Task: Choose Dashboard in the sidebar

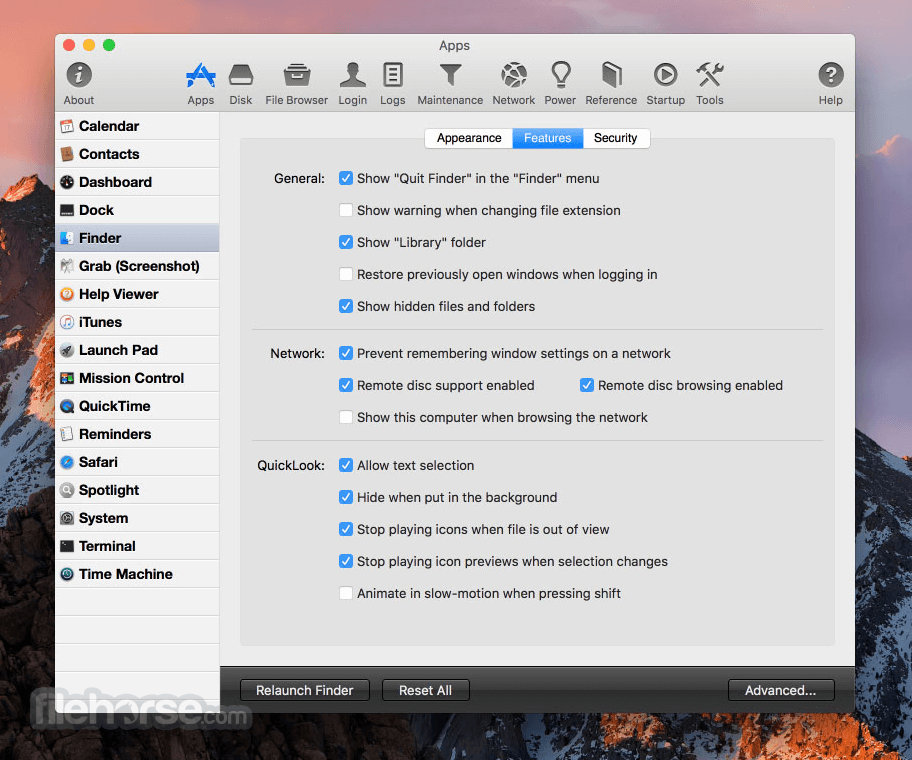Action: [137, 182]
